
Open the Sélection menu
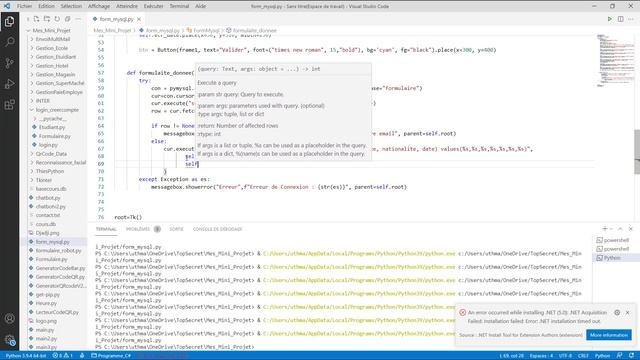pyautogui.click(x=71, y=6)
